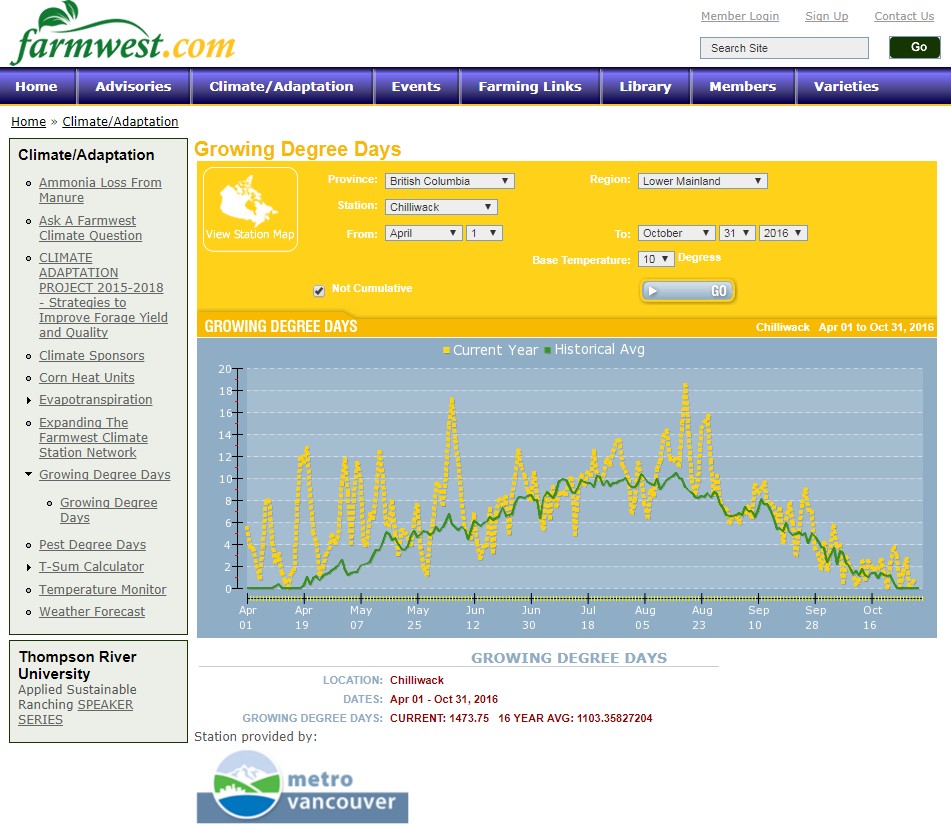951x830 pixels.
Task: Open the View Station Map icon
Action: [250, 208]
